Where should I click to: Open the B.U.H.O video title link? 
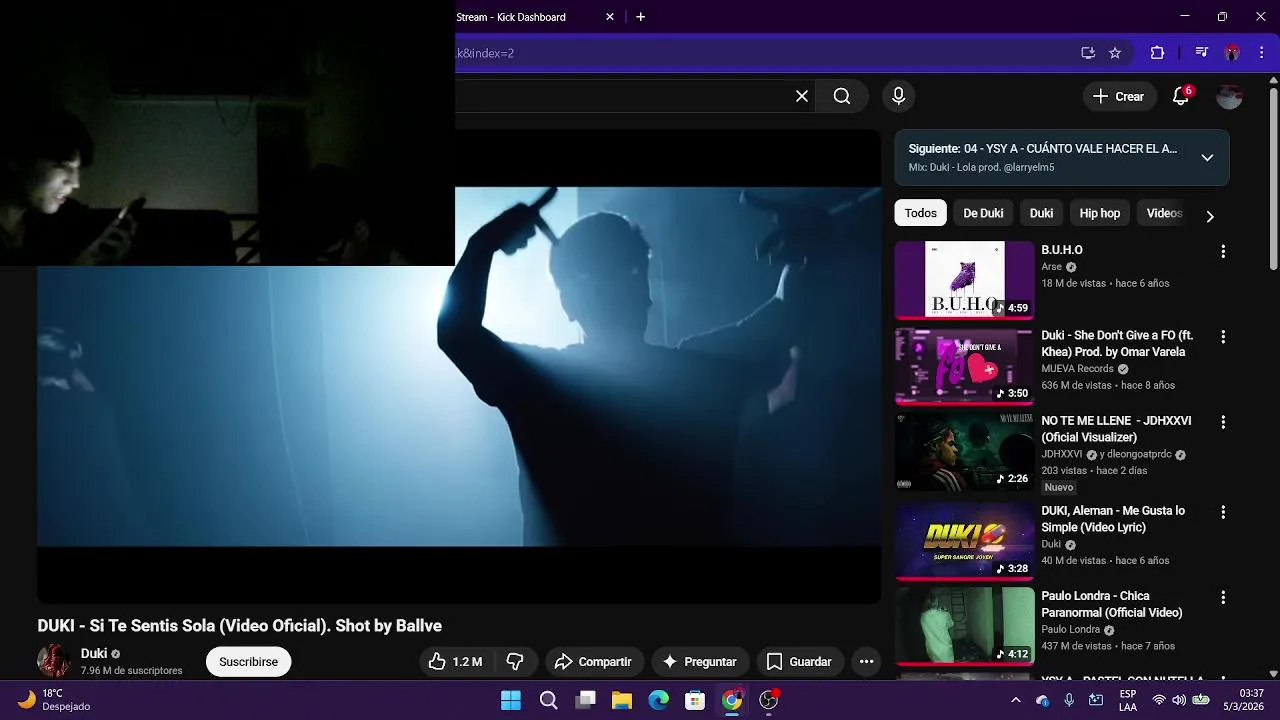point(1062,250)
